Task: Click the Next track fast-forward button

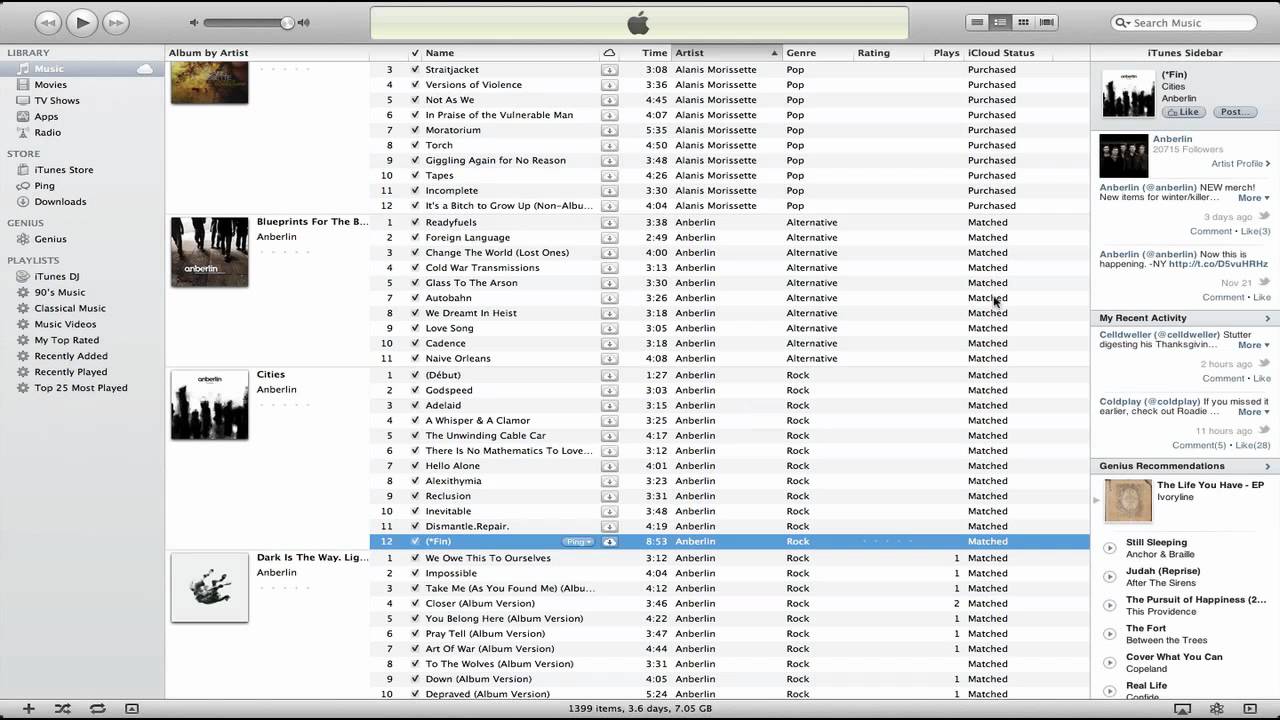Action: (x=116, y=22)
